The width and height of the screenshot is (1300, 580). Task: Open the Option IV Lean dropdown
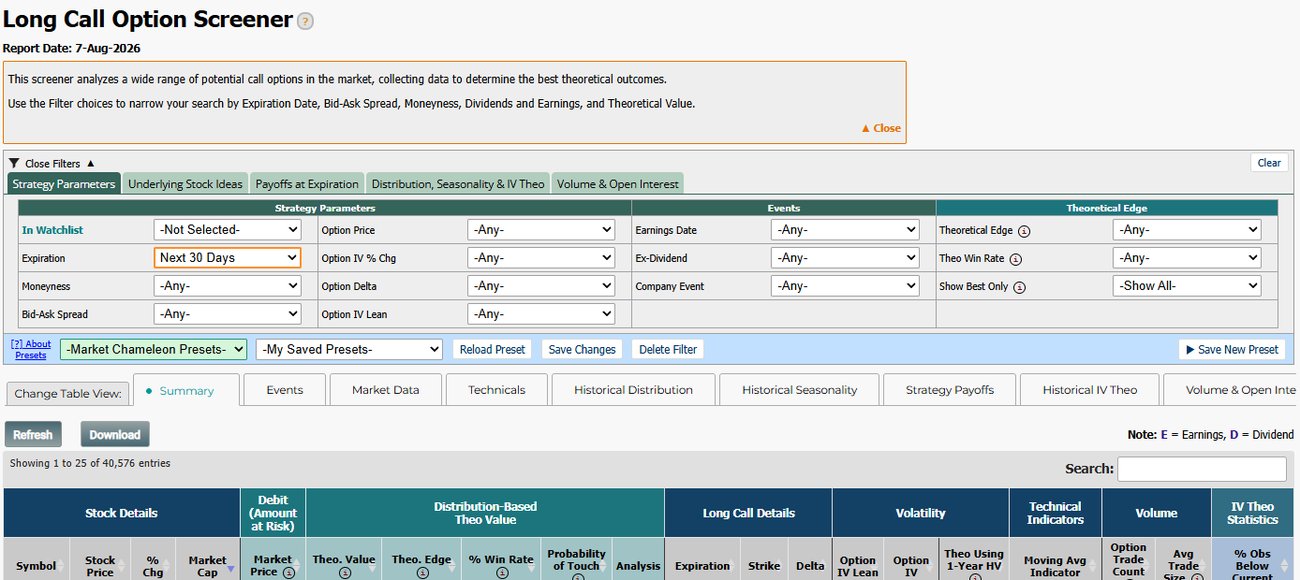tap(541, 314)
